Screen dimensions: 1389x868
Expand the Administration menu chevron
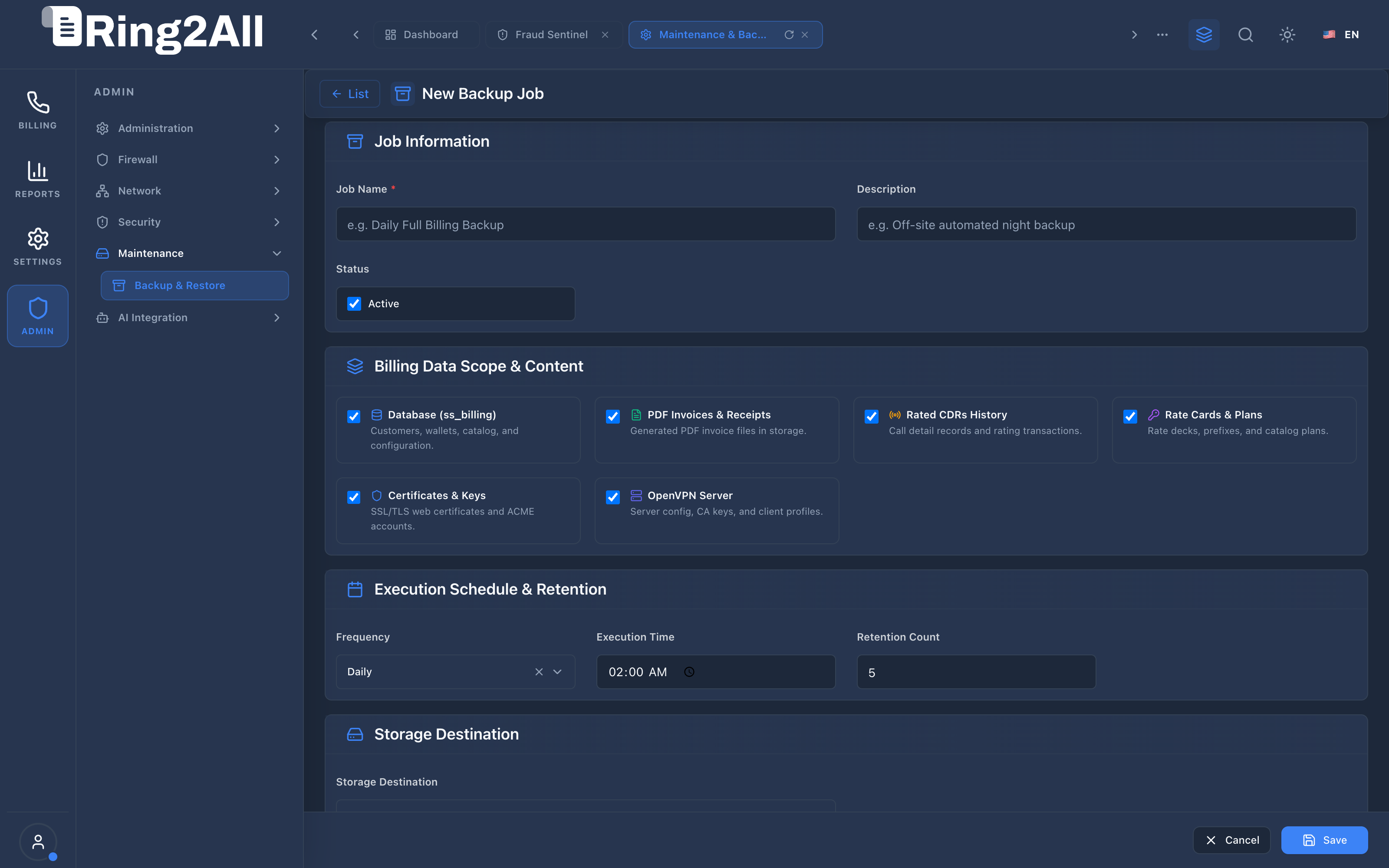276,128
